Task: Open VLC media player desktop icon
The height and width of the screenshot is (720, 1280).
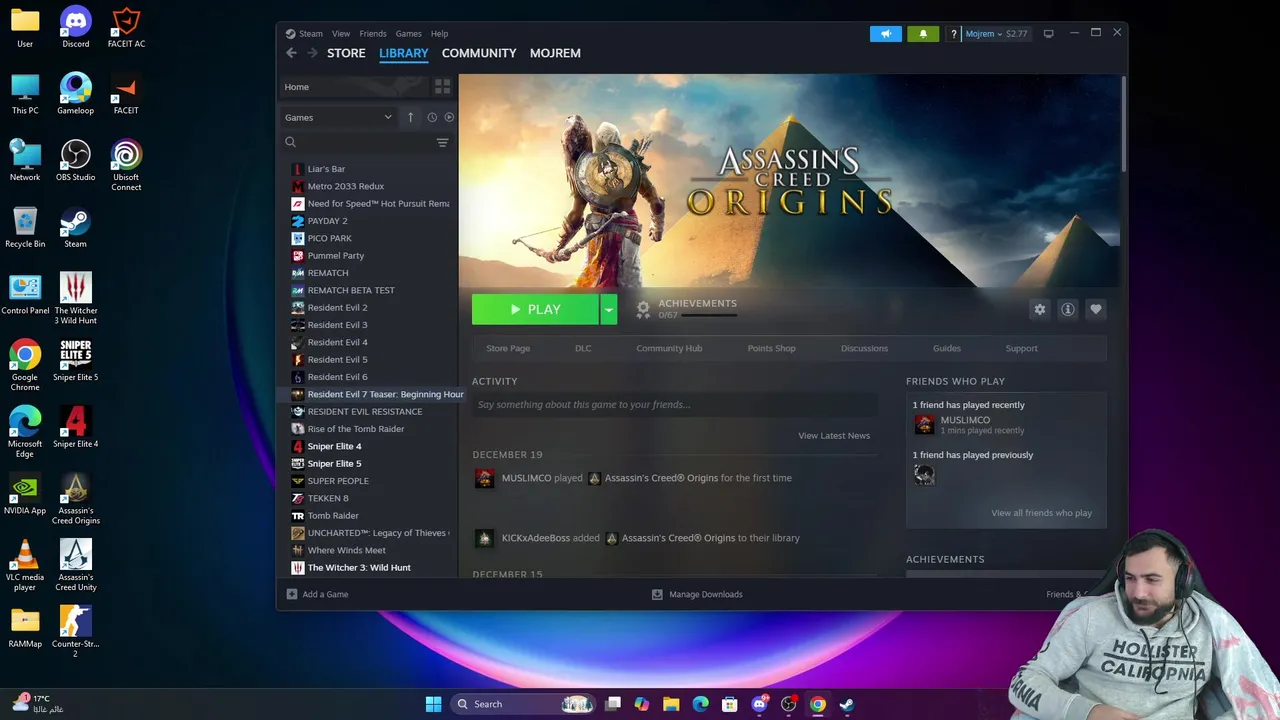Action: [x=25, y=565]
